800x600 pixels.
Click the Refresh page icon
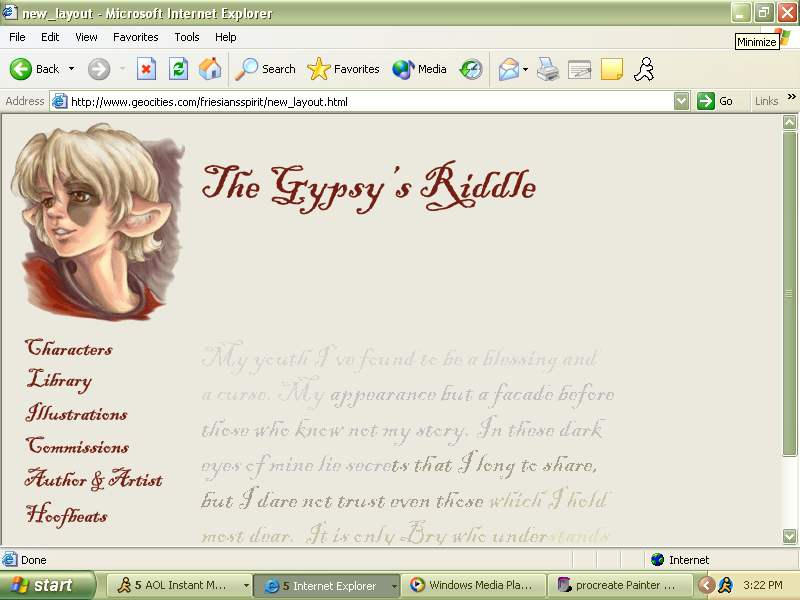click(178, 68)
